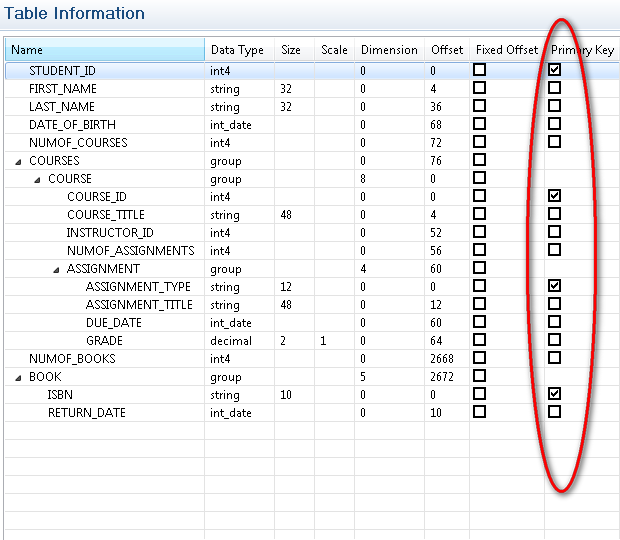Click the Offset column header
The height and width of the screenshot is (540, 620).
point(447,50)
